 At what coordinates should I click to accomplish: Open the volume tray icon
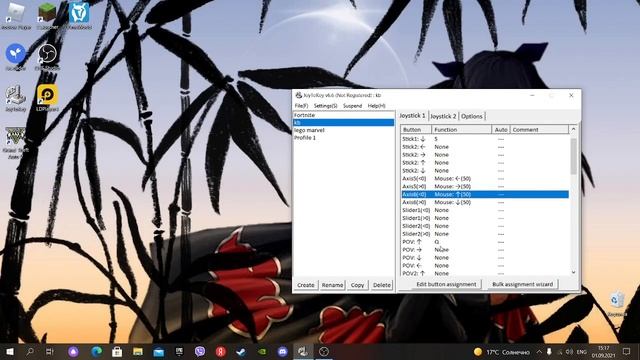click(569, 351)
